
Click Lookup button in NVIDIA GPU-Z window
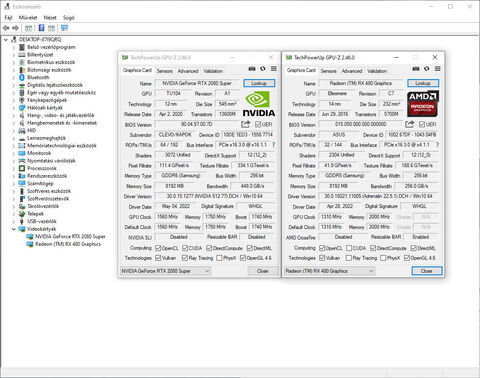tap(259, 83)
